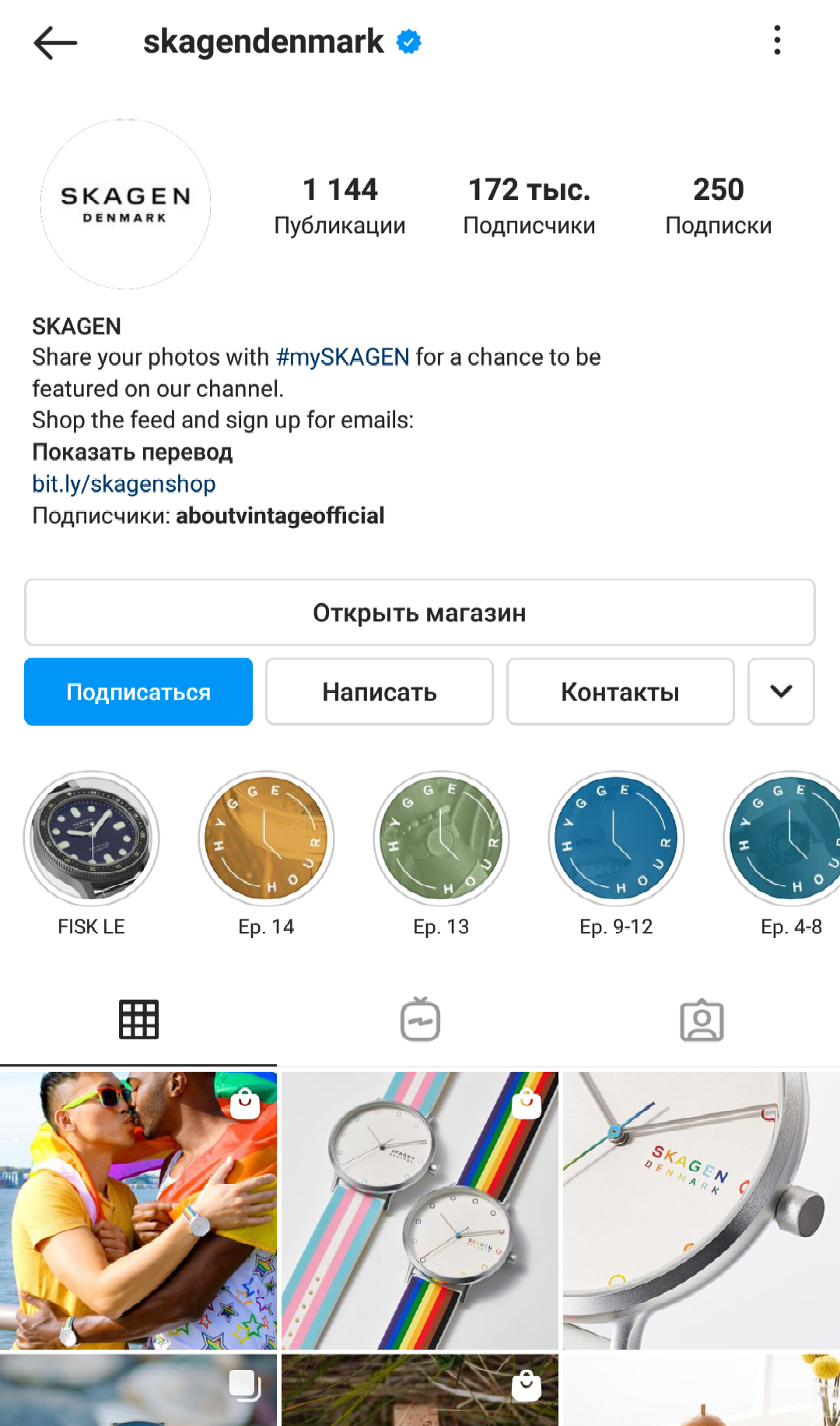This screenshot has height=1426, width=840.
Task: Open the bit.ly/skagenshop link
Action: (124, 484)
